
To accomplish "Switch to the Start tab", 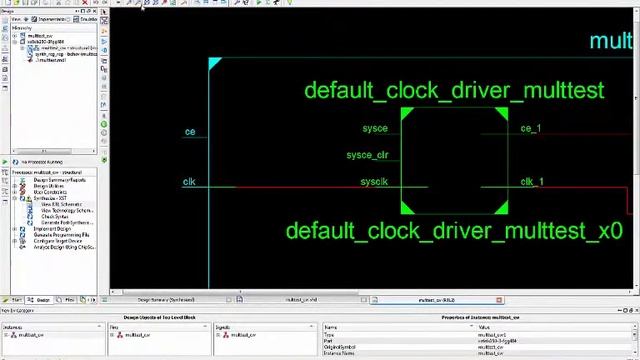I will (12, 300).
